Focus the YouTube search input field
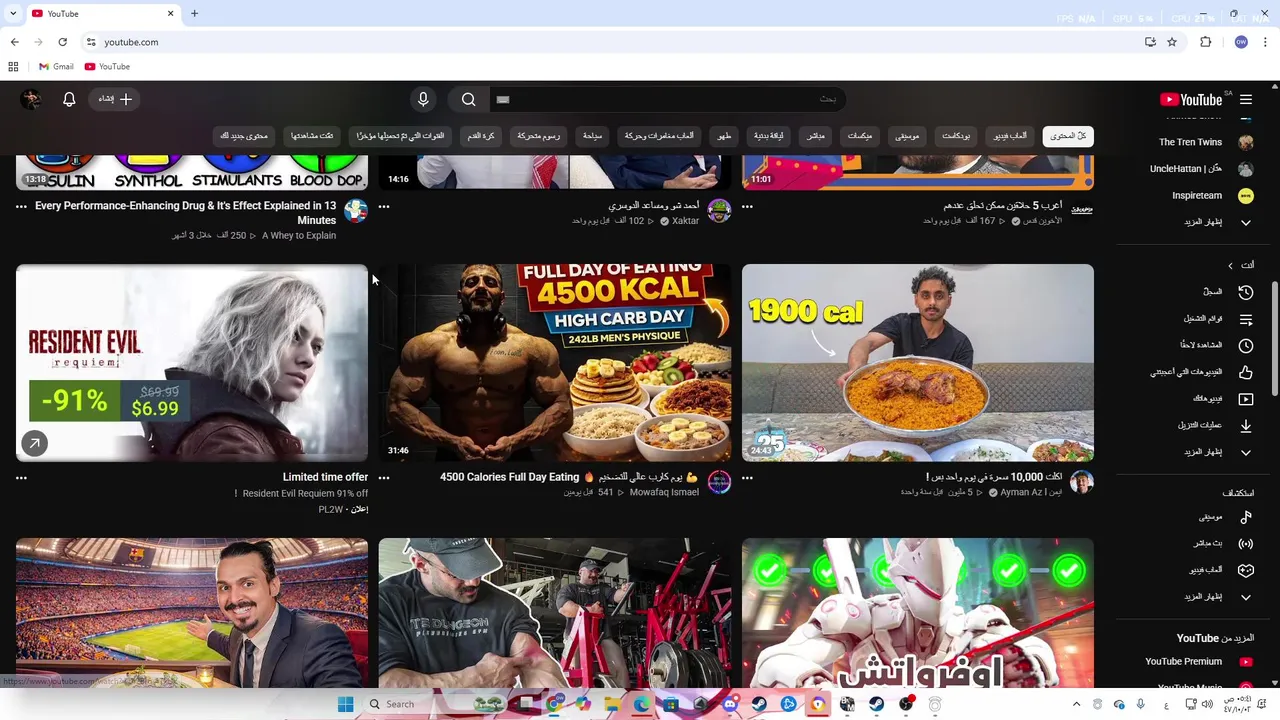 666,99
